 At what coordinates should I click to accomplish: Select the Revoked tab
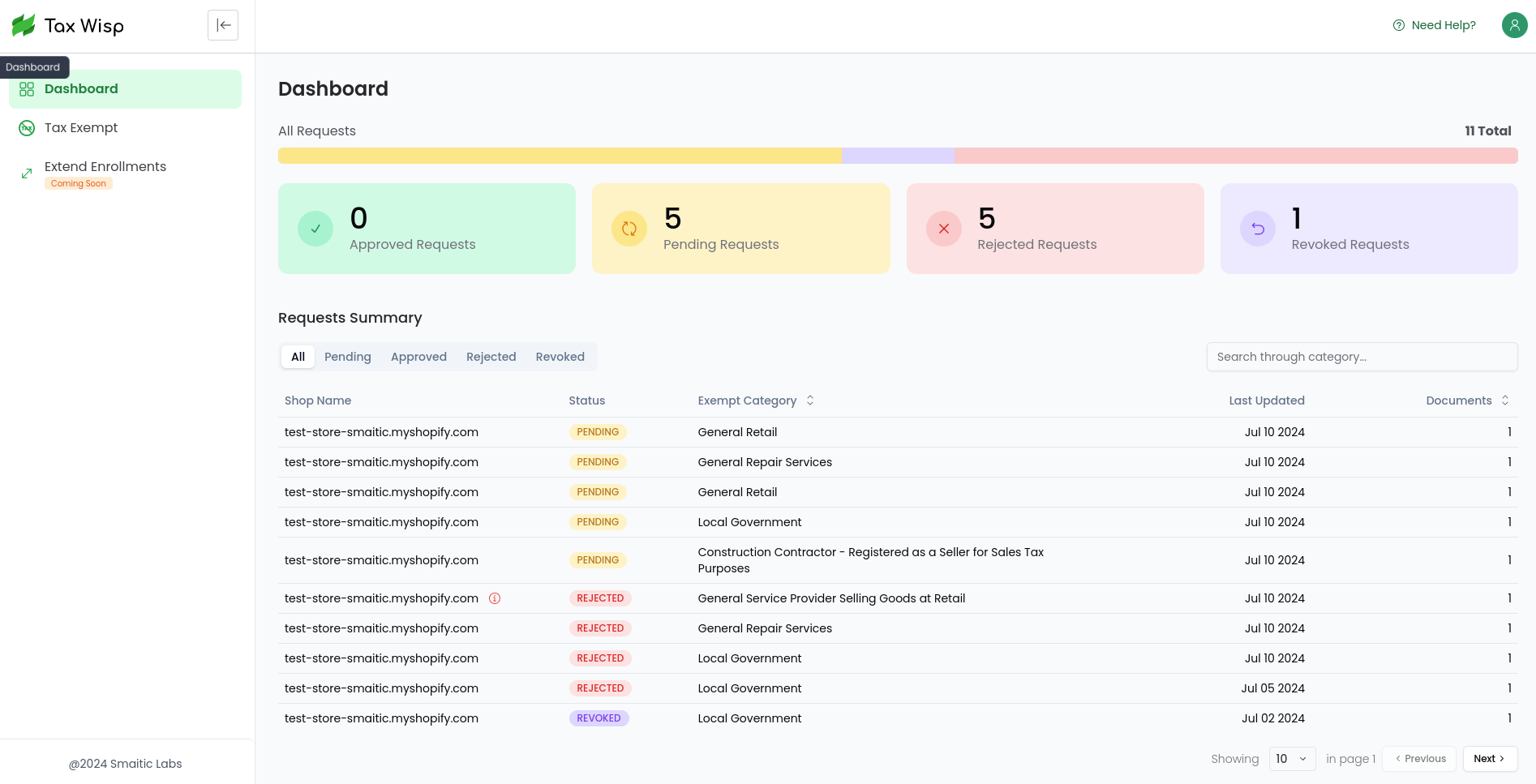[560, 357]
